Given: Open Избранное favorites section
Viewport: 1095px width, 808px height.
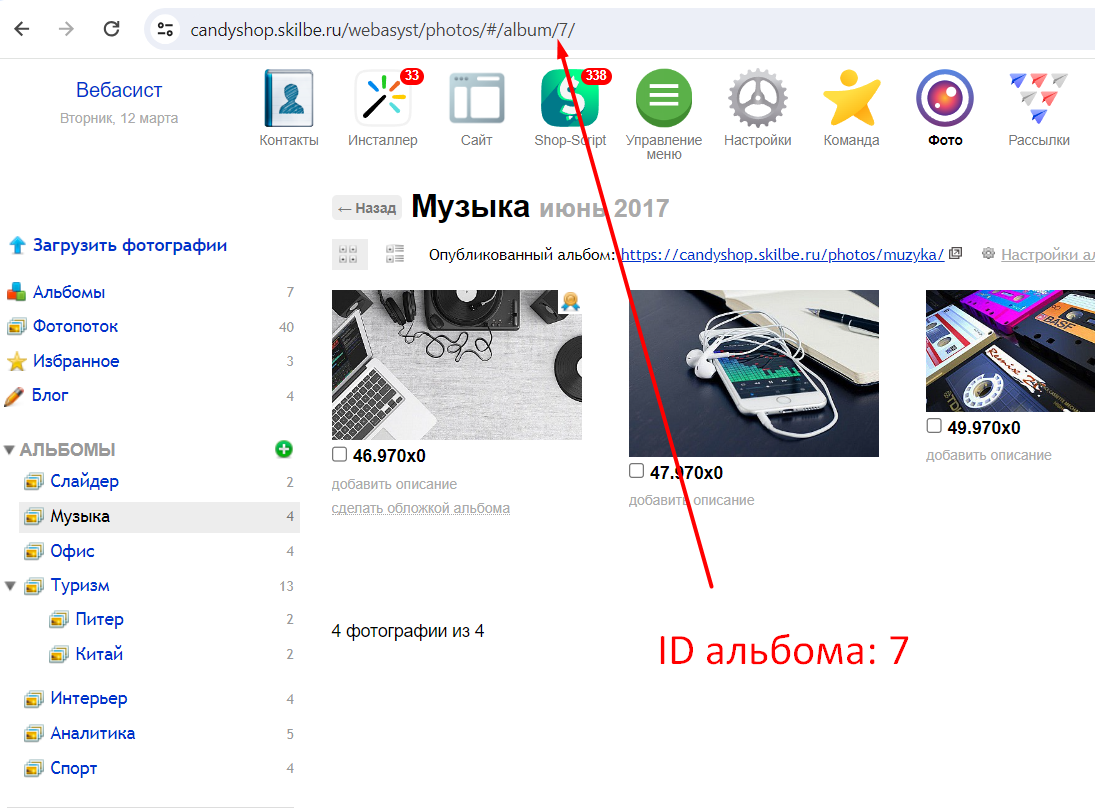Looking at the screenshot, I should point(76,361).
